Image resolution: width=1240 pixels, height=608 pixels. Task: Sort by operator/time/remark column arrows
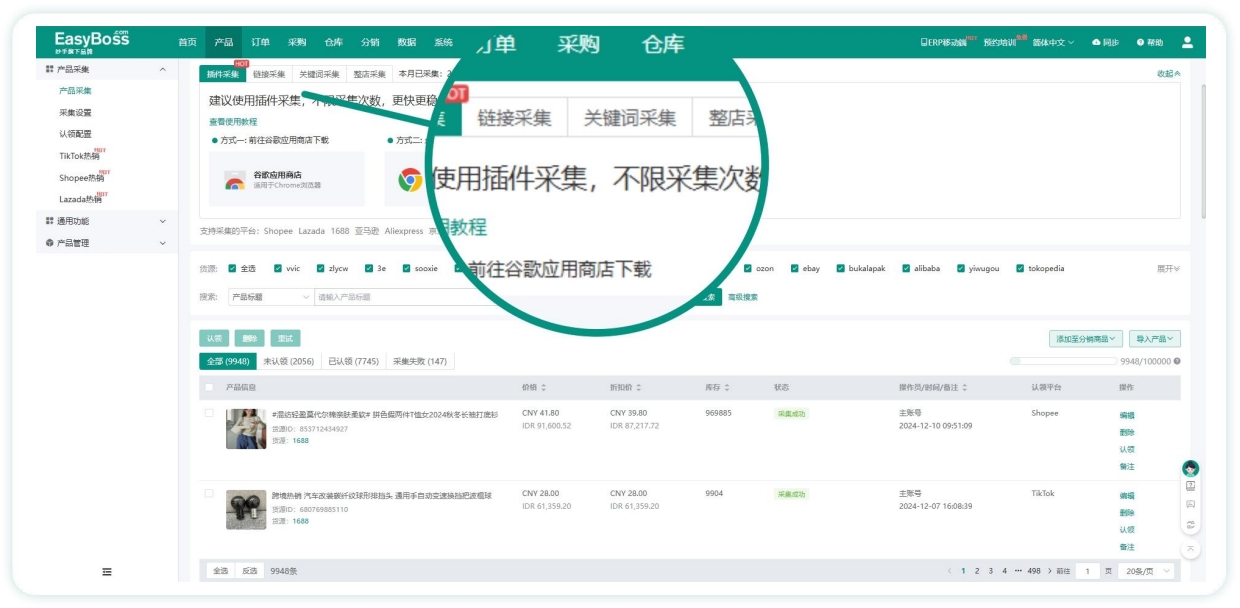[965, 387]
